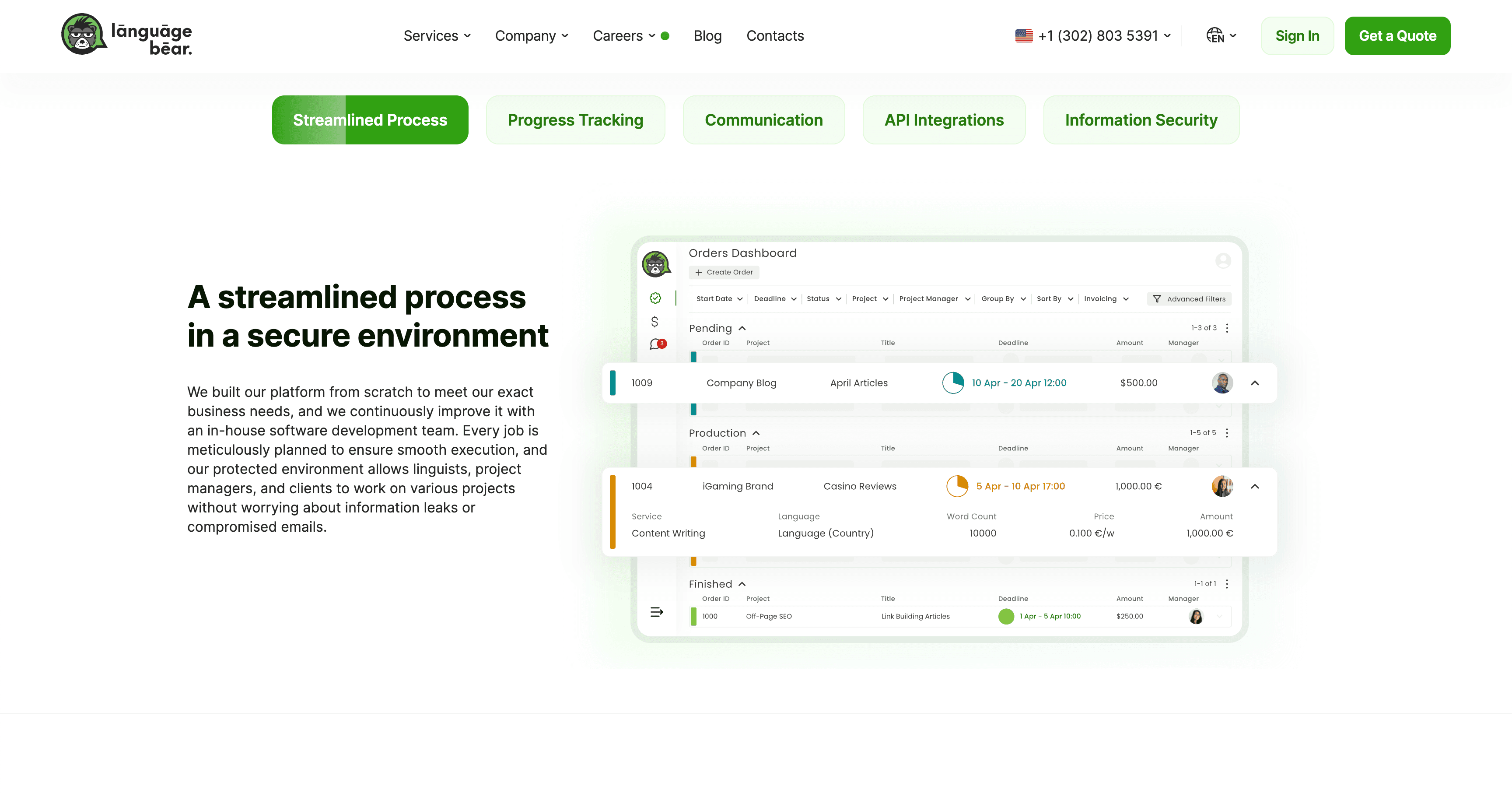This screenshot has width=1512, height=793.
Task: Collapse the Pending section
Action: click(742, 328)
